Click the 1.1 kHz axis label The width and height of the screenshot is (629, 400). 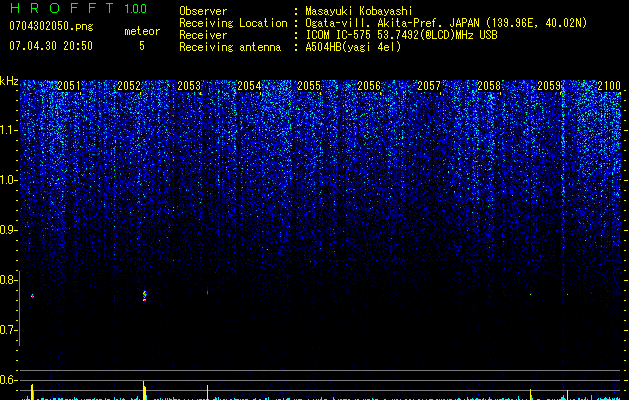tap(8, 130)
